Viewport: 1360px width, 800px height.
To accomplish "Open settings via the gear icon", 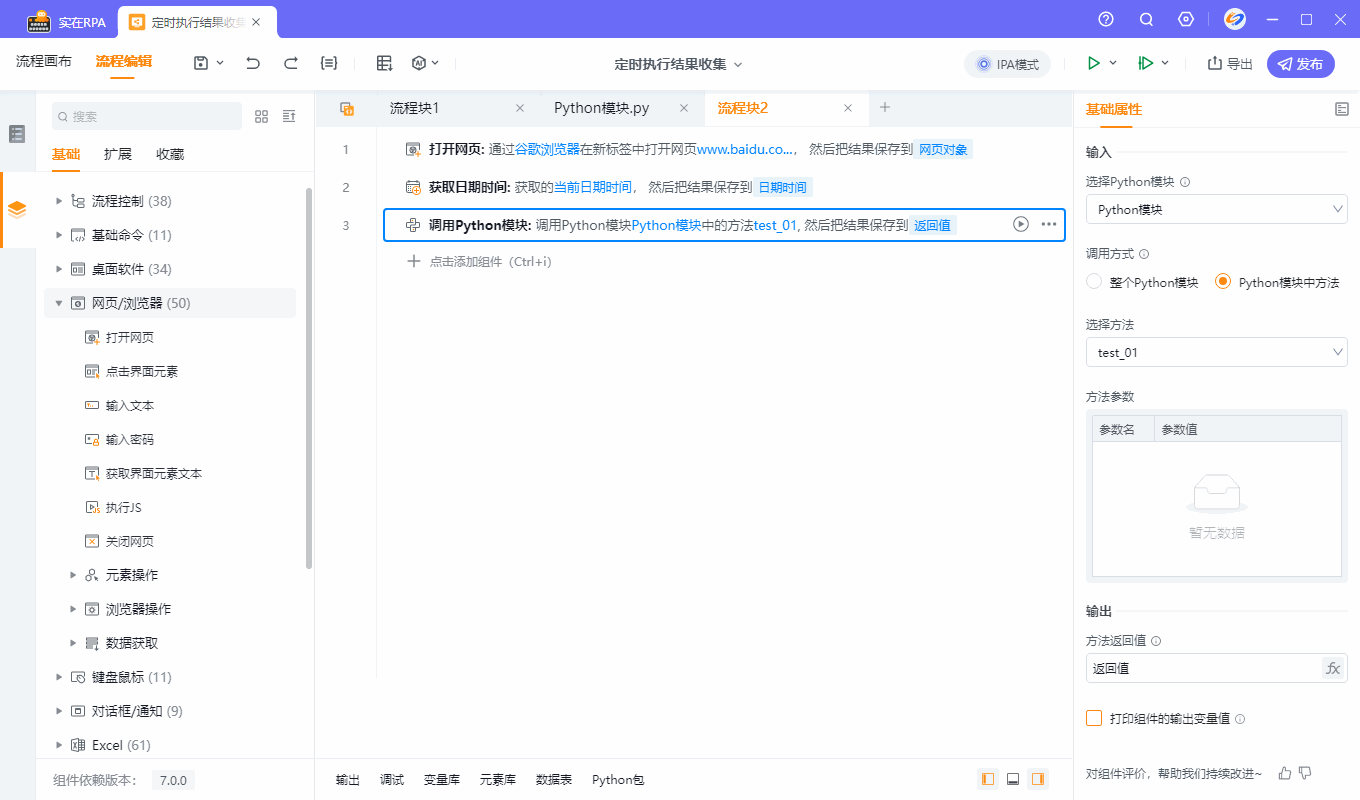I will coord(1186,19).
